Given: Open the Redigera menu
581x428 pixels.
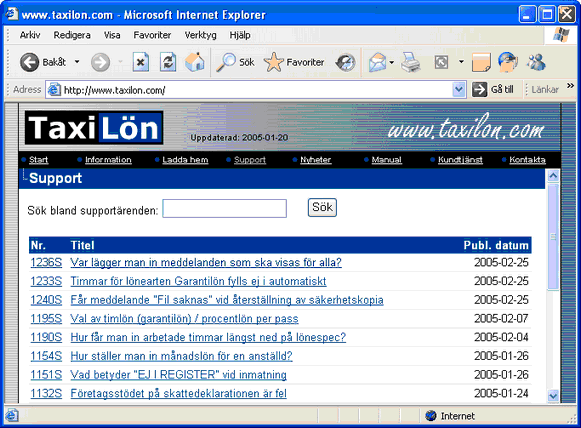Looking at the screenshot, I should coord(72,35).
